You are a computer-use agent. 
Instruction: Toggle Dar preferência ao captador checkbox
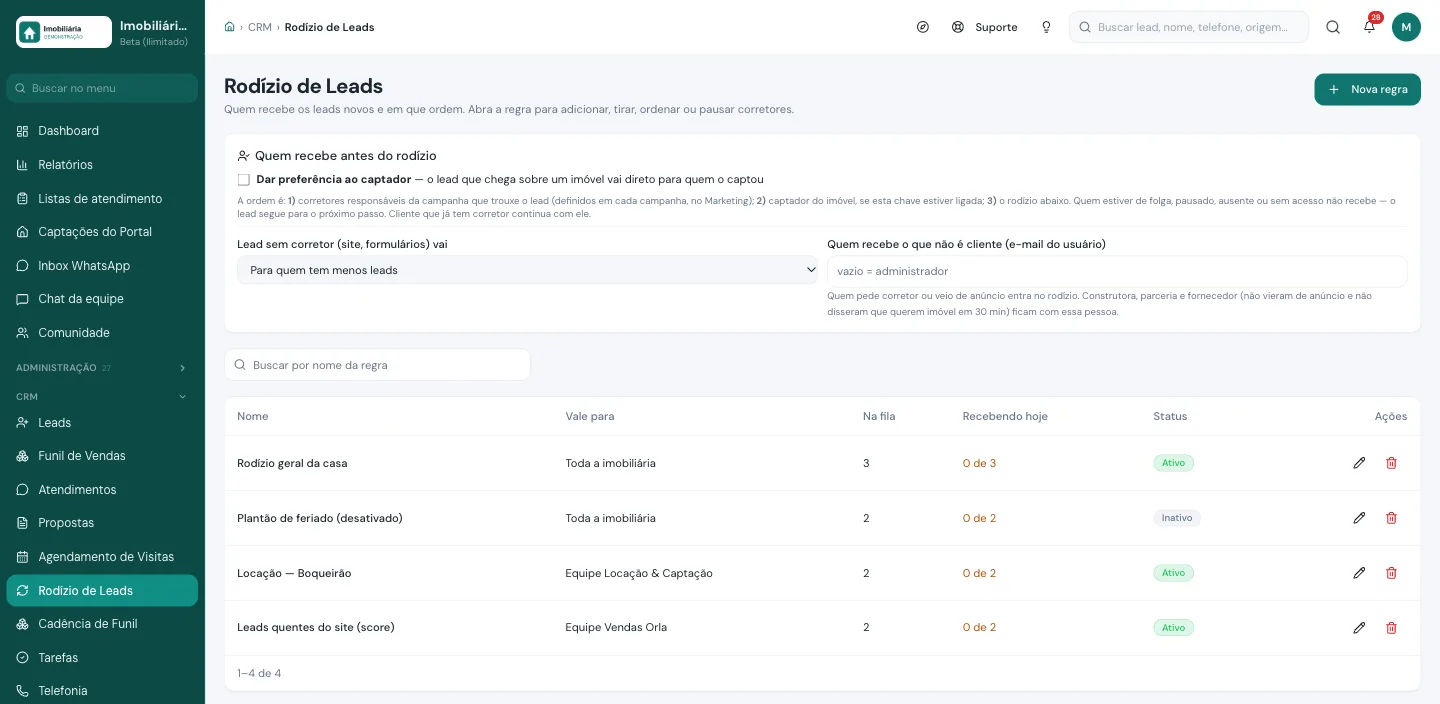click(243, 180)
